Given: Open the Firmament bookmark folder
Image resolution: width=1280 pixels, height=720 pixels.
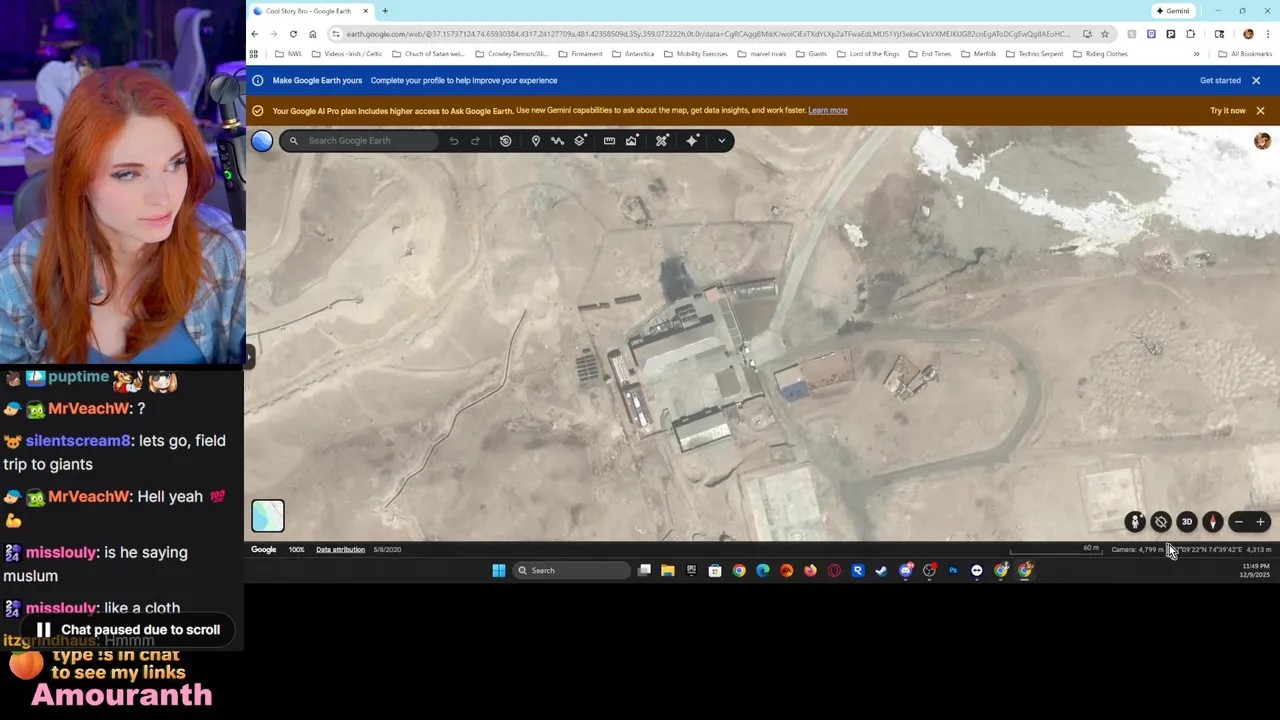Looking at the screenshot, I should click(580, 54).
